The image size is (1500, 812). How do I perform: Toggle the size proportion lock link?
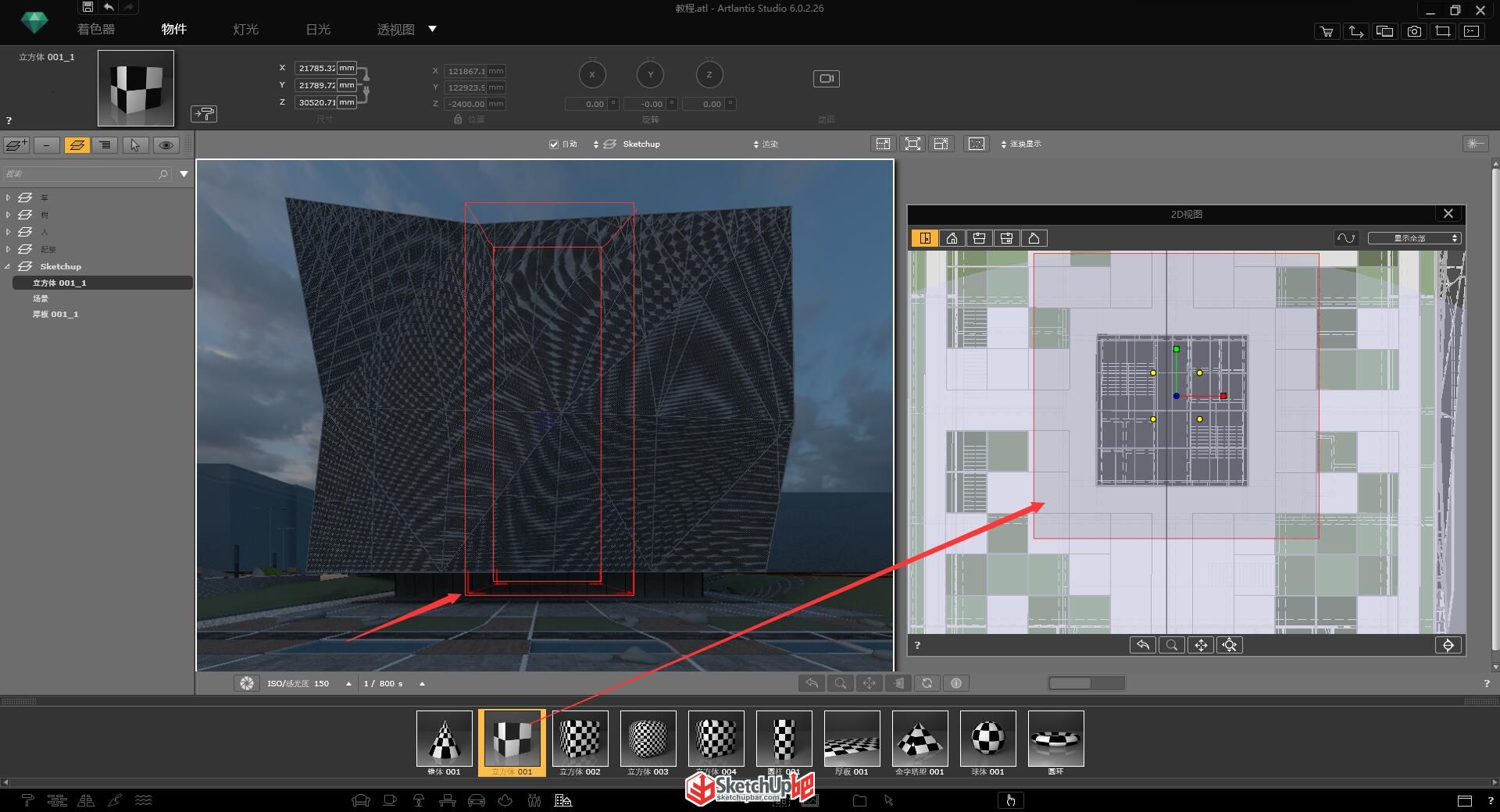click(x=365, y=84)
